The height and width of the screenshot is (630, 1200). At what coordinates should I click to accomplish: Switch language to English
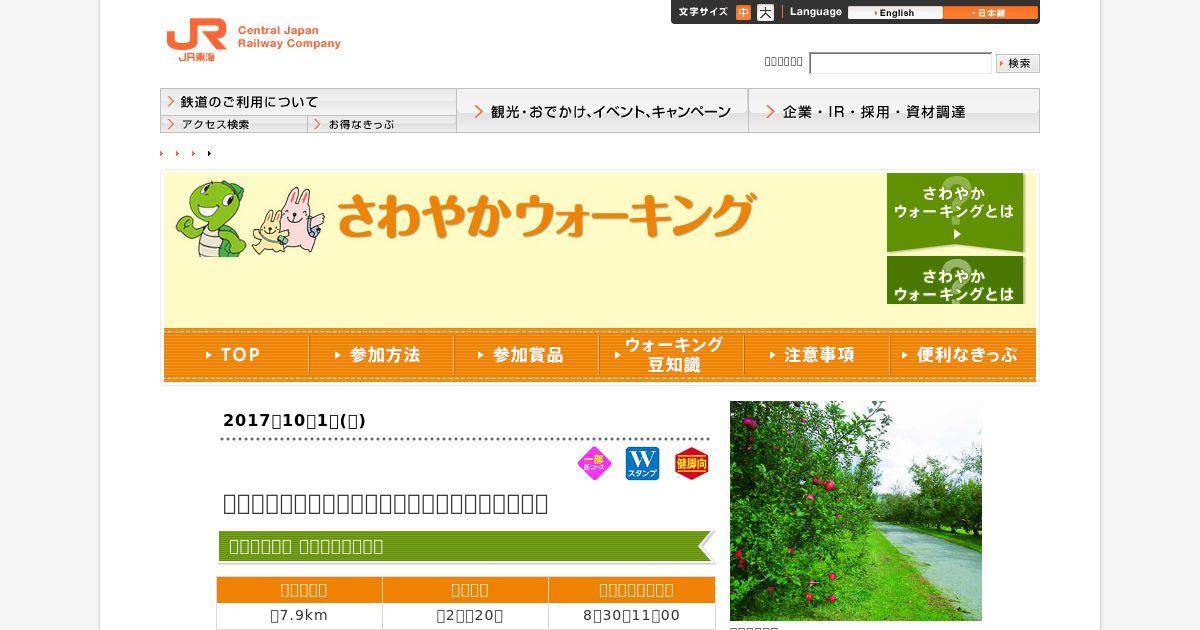(x=895, y=13)
